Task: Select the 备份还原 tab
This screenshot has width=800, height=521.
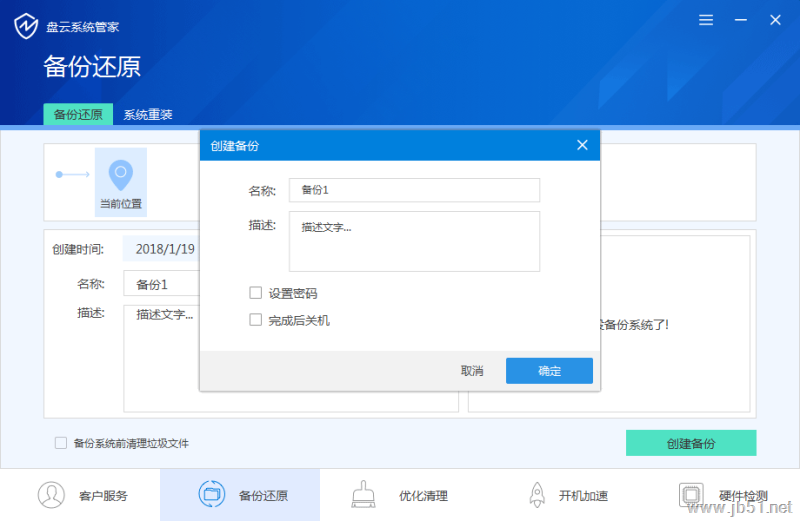Action: click(78, 114)
